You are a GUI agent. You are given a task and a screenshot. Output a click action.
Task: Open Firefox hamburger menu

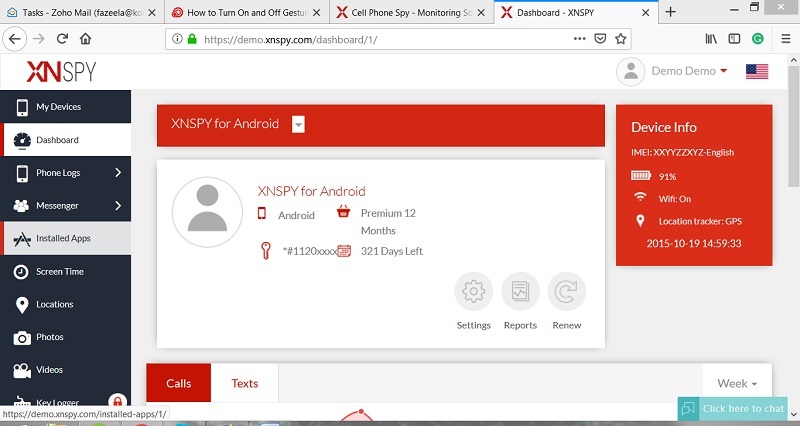tap(786, 39)
